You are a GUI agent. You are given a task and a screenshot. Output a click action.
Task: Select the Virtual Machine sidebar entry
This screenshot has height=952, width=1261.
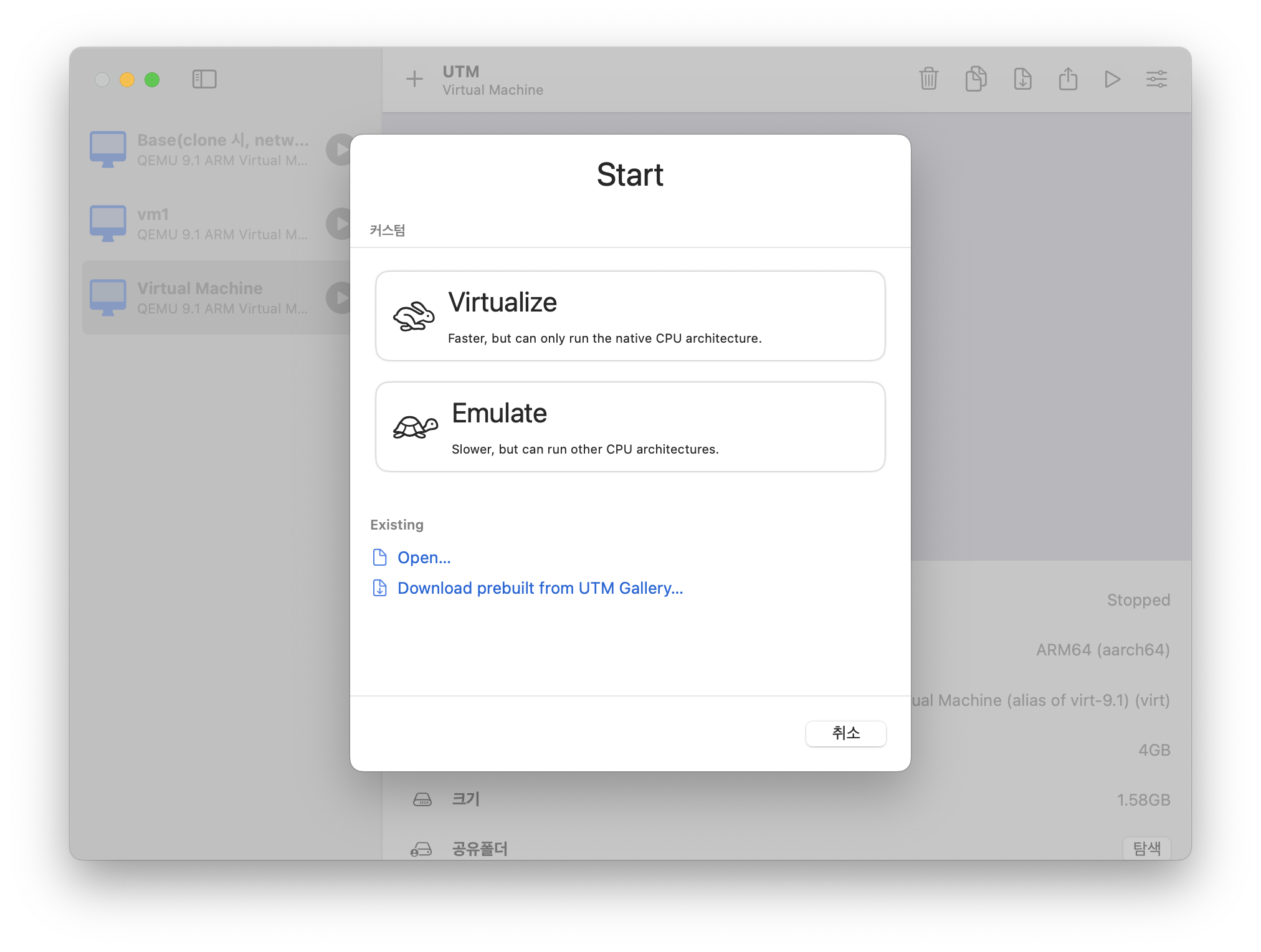pyautogui.click(x=216, y=298)
